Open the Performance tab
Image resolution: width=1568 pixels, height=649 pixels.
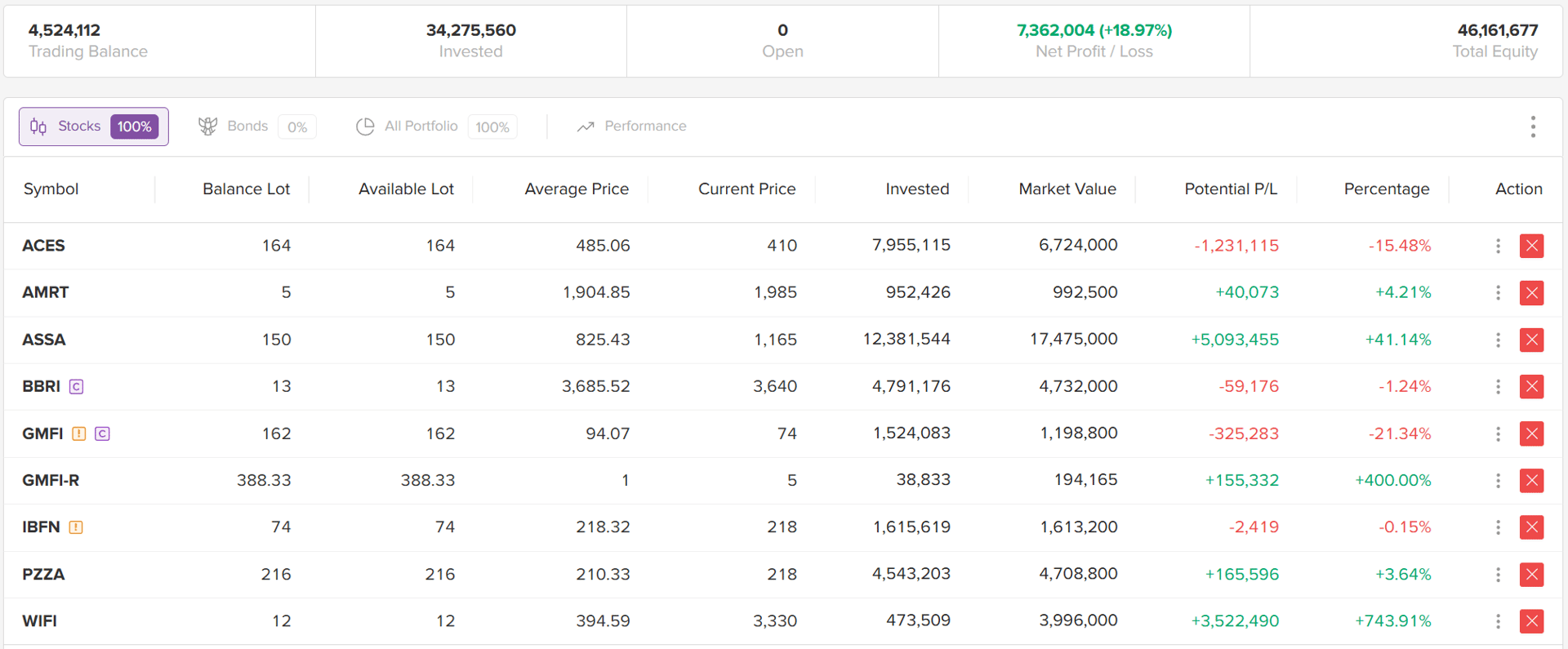pos(631,127)
